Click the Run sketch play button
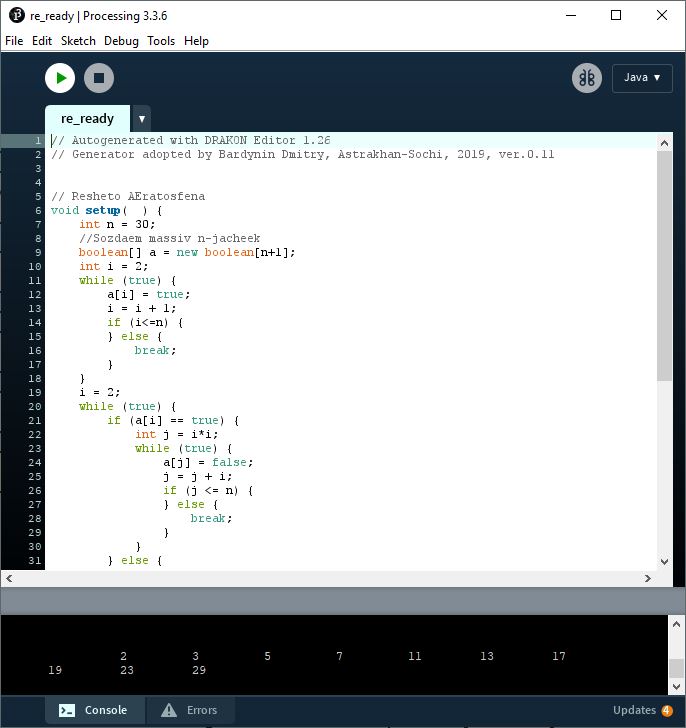 click(x=60, y=78)
